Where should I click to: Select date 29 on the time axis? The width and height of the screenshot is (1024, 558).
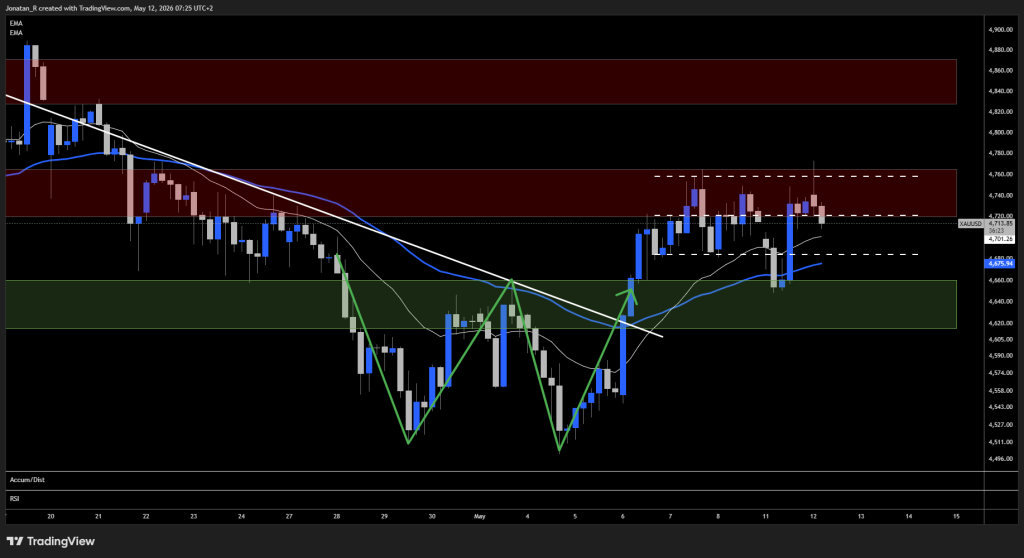[x=385, y=516]
